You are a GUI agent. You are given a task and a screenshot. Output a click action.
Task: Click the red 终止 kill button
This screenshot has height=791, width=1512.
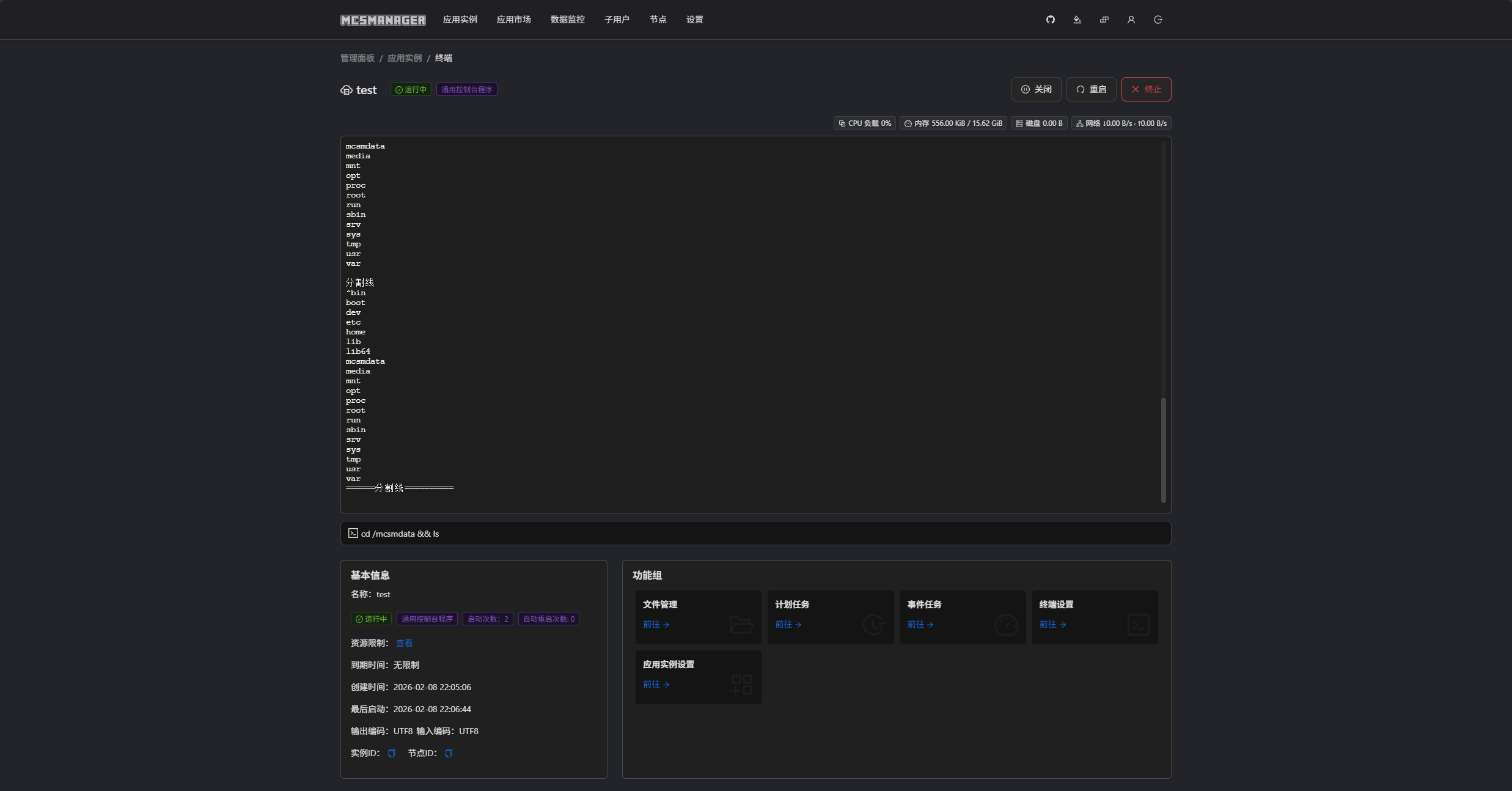(1146, 89)
